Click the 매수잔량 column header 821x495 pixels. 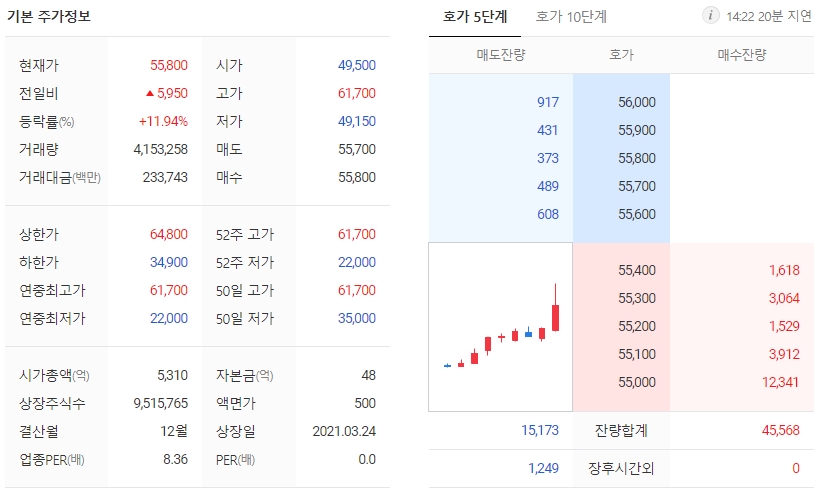741,55
